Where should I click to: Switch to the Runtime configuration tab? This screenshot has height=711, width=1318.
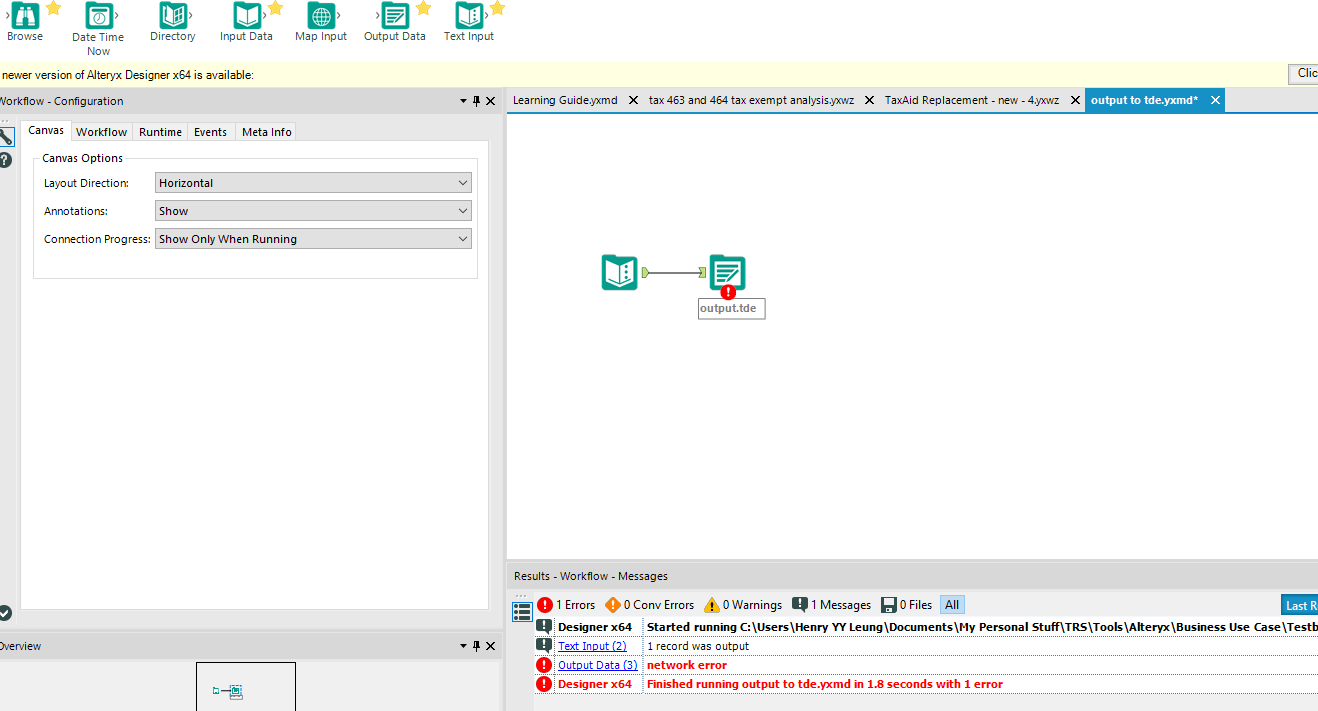coord(159,131)
